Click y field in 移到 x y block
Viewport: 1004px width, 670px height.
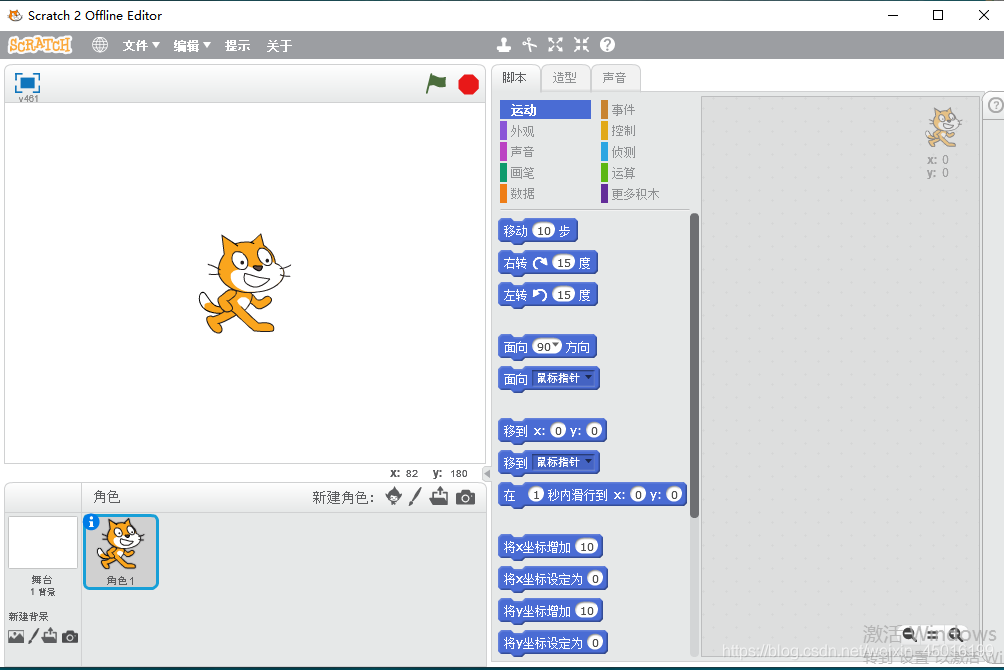click(594, 430)
